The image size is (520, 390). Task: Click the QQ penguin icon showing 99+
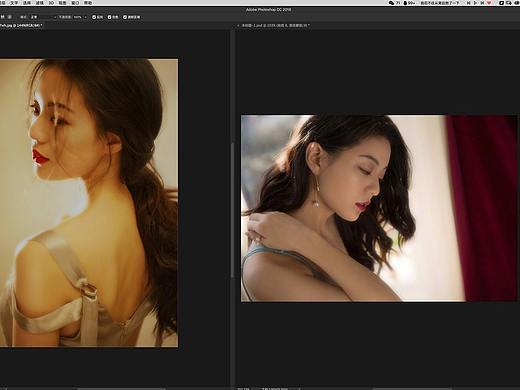(405, 3)
